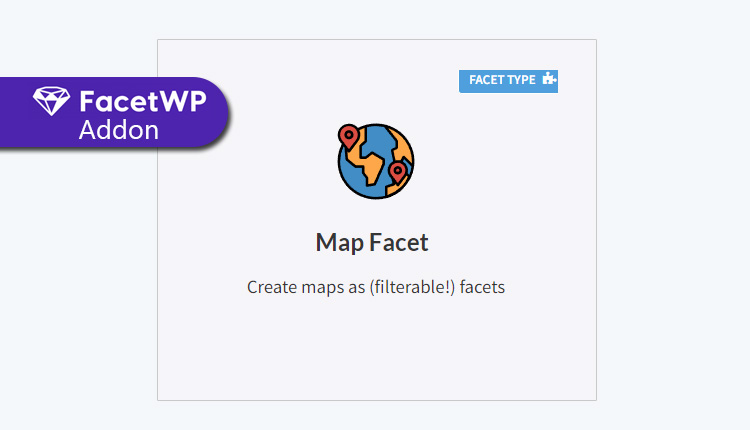Select the globe map icon

(x=375, y=161)
